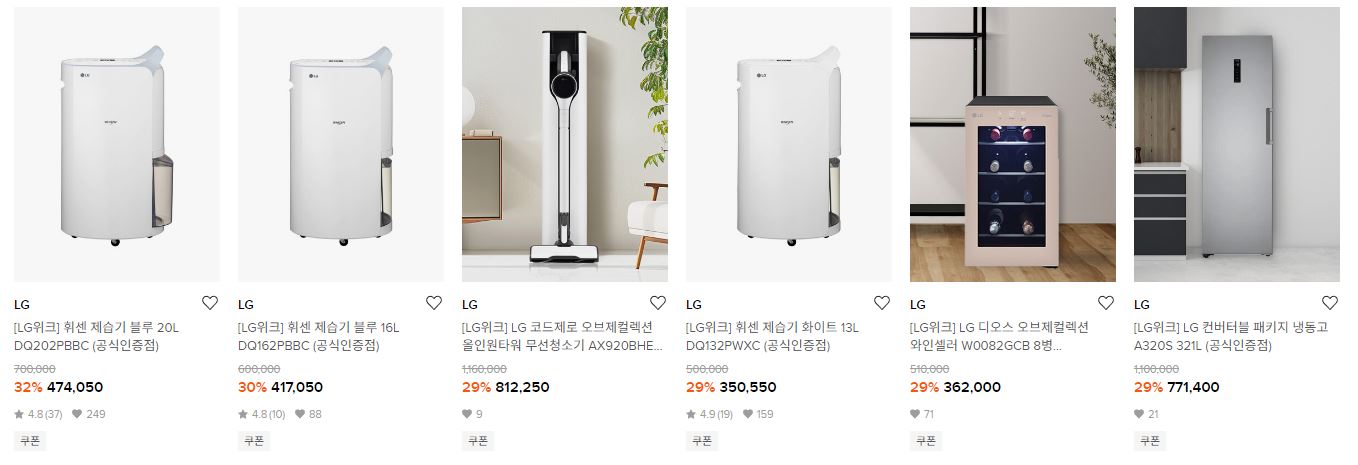Open the 13L DQ132PWXC product title link

pyautogui.click(x=772, y=337)
